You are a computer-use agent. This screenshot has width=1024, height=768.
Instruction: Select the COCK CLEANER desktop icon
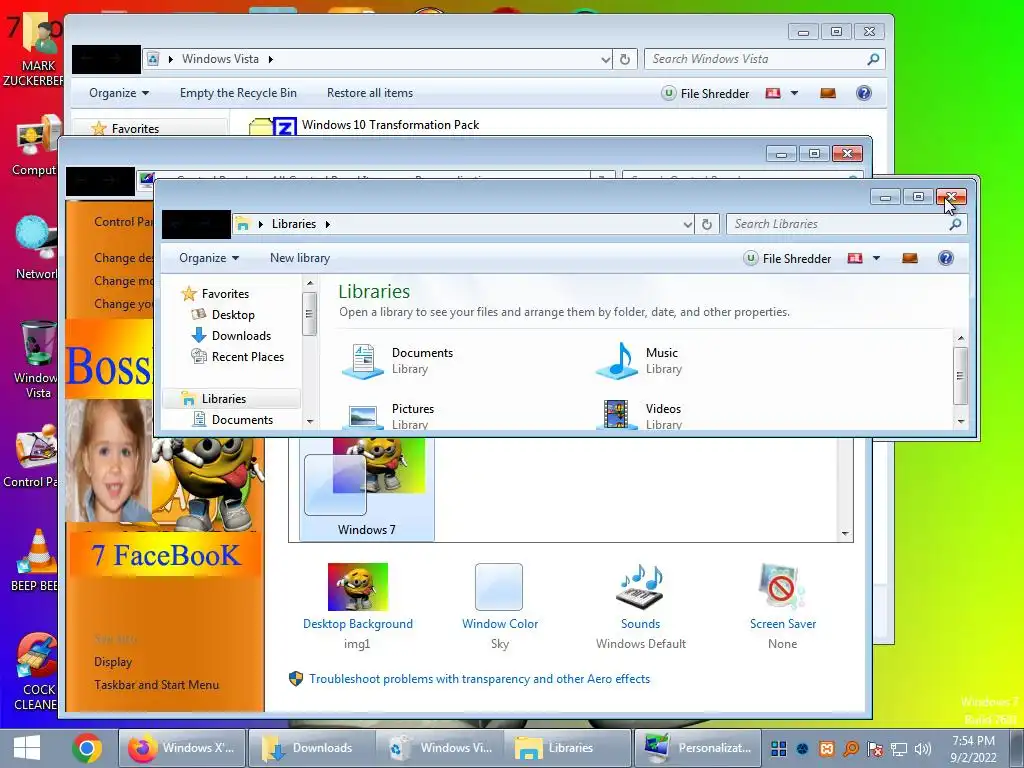36,671
